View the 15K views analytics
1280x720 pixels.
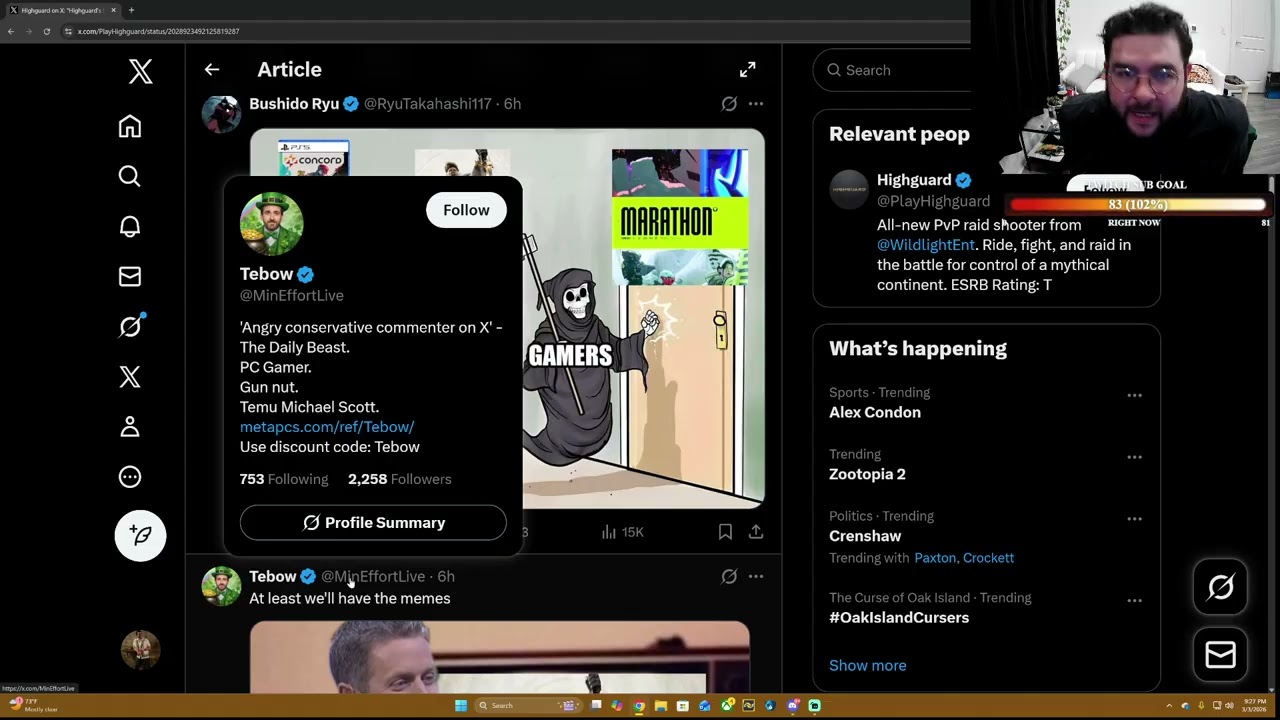622,532
